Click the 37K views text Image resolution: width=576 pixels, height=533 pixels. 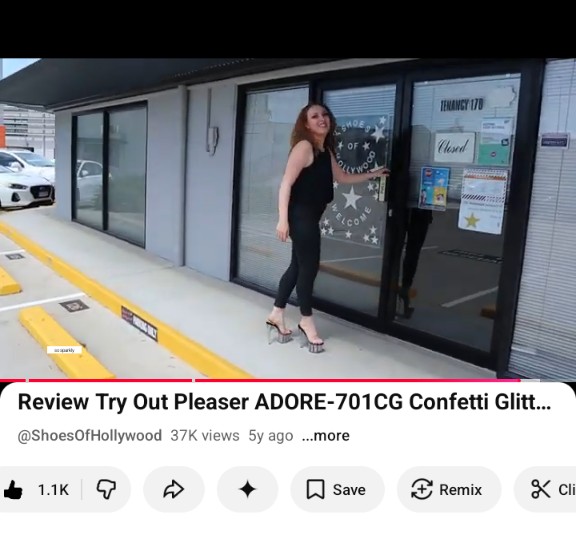click(205, 436)
